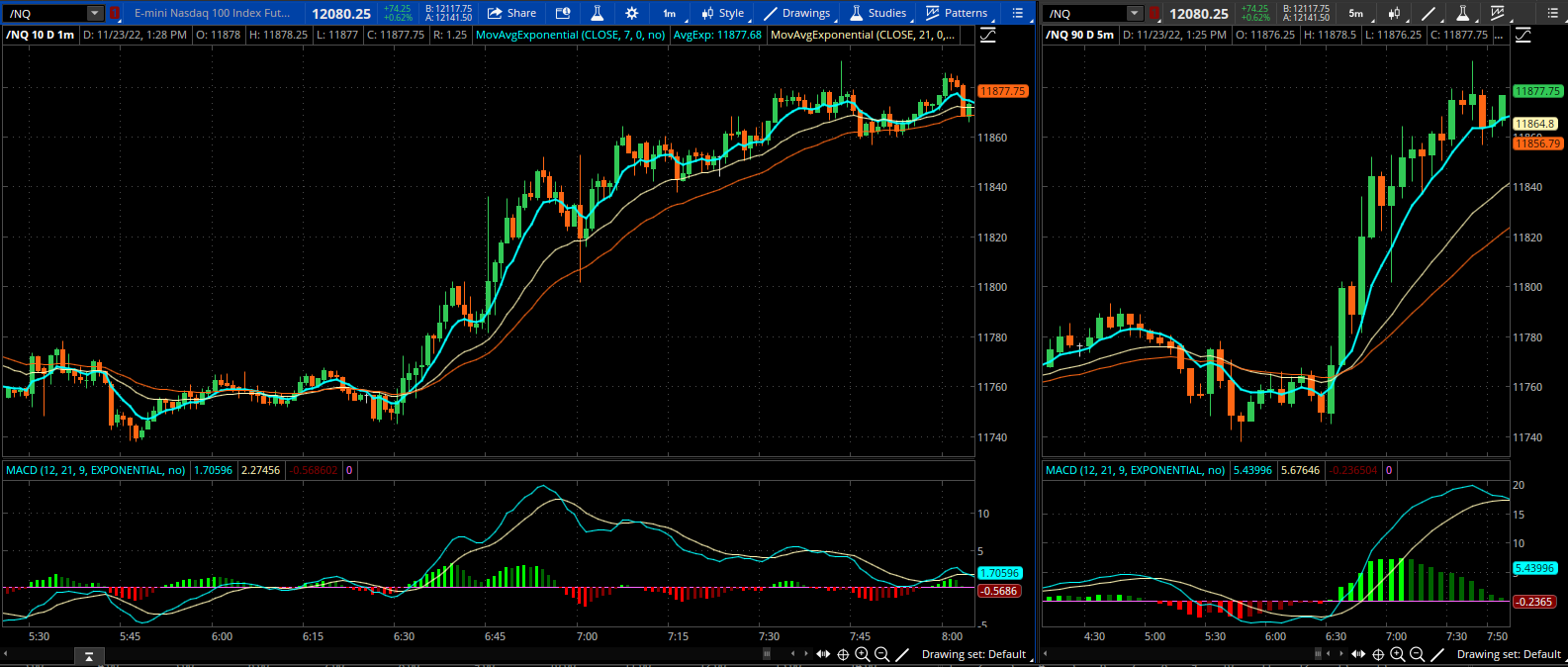Click the right chart horizontal scrollbar thumb
The image size is (1568, 667).
(1320, 654)
